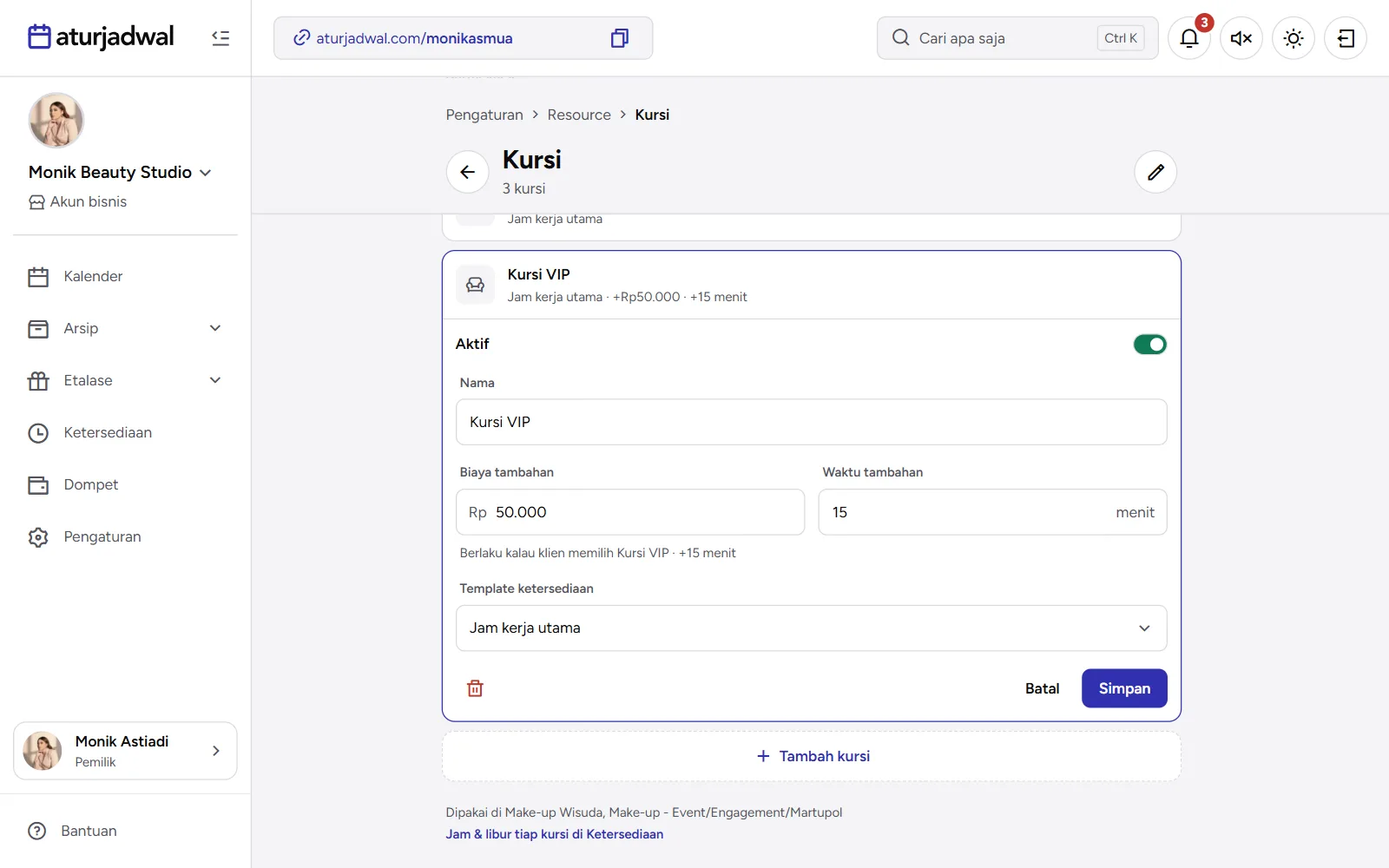Click the logout icon button
This screenshot has width=1389, height=868.
1346,38
